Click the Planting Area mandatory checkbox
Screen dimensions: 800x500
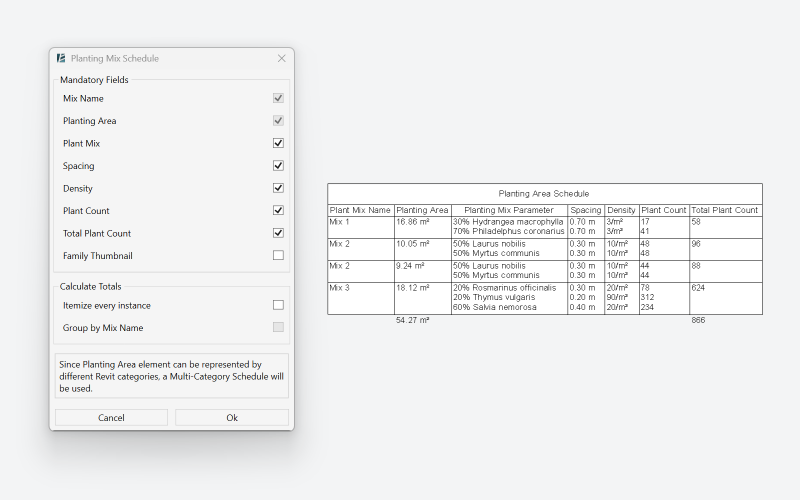pos(278,121)
